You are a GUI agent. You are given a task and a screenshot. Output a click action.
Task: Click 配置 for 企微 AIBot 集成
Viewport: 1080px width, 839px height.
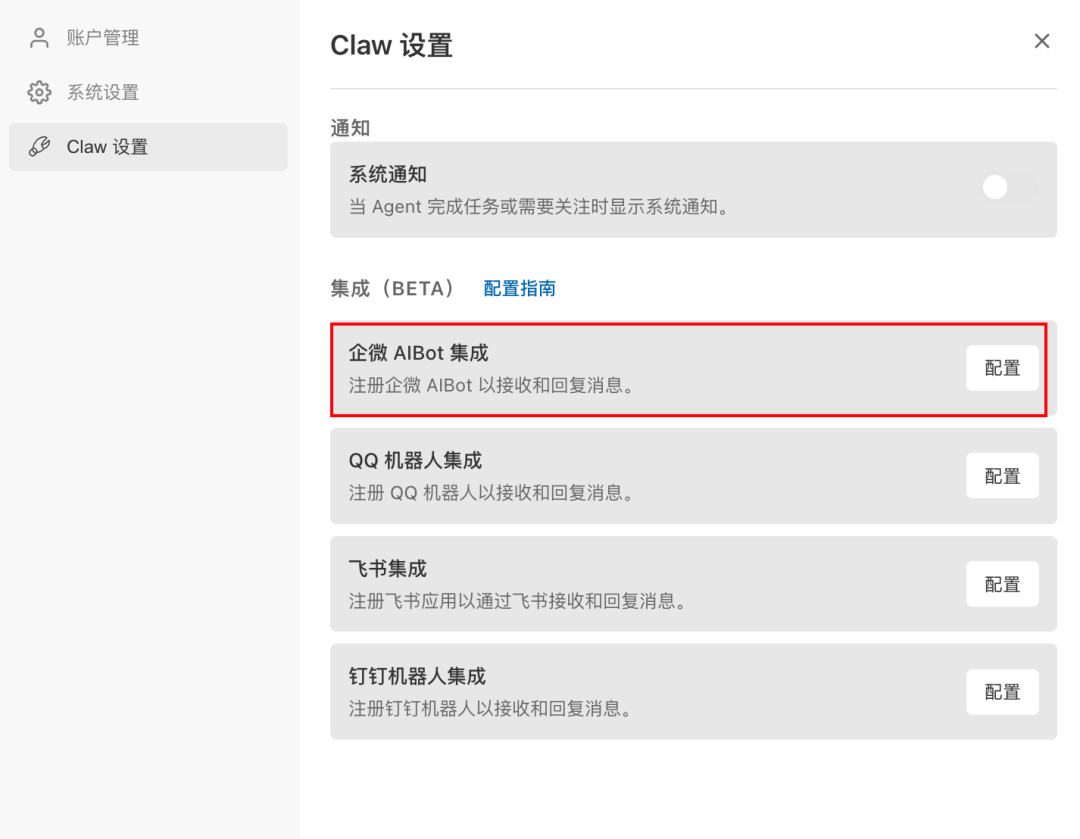(1002, 368)
